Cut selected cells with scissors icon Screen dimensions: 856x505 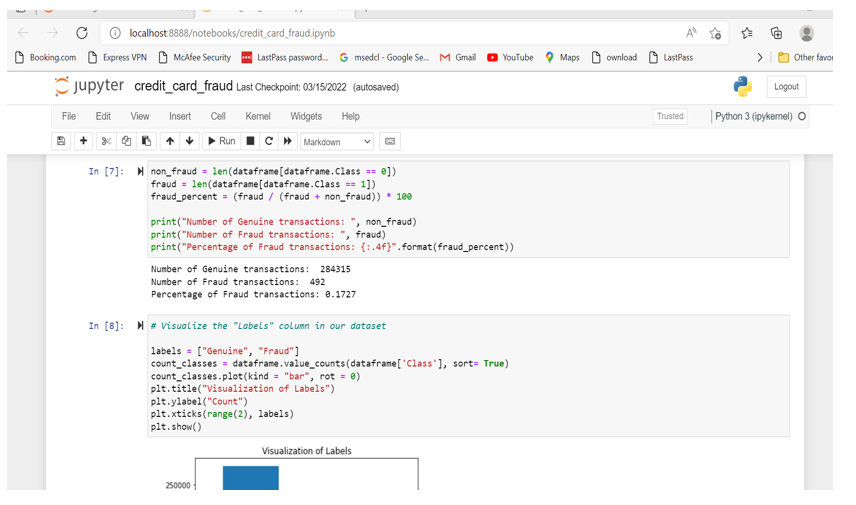click(x=106, y=141)
